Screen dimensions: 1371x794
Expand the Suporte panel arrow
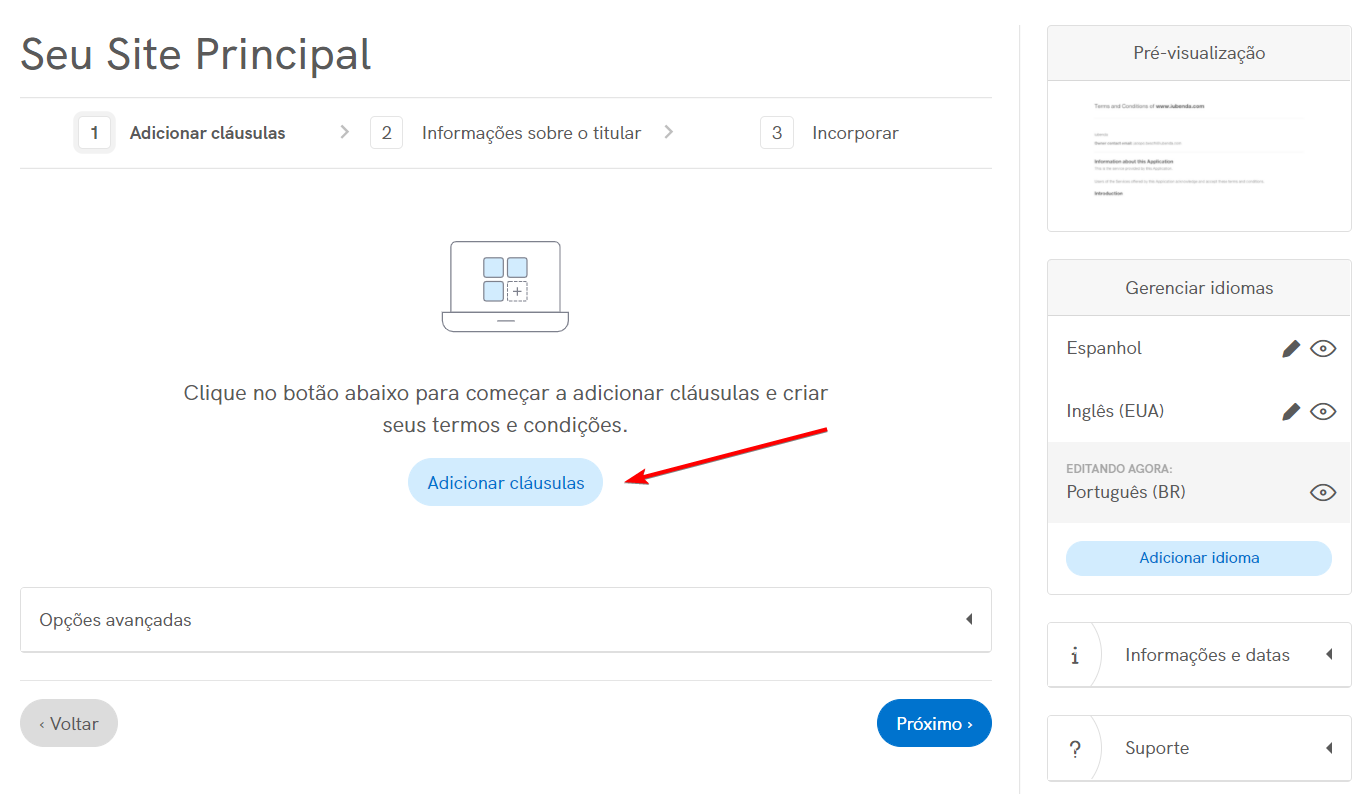(x=1329, y=748)
